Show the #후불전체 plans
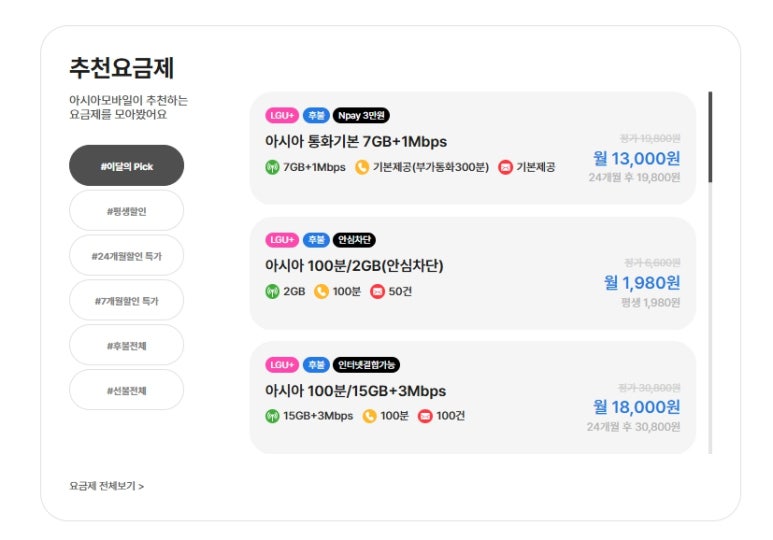 tap(126, 345)
